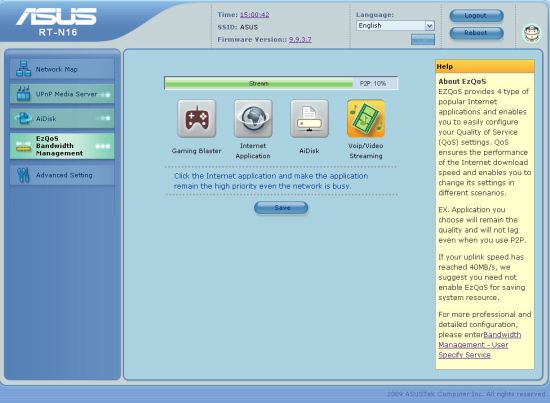The height and width of the screenshot is (403, 550).
Task: Click the Logout button
Action: [476, 16]
